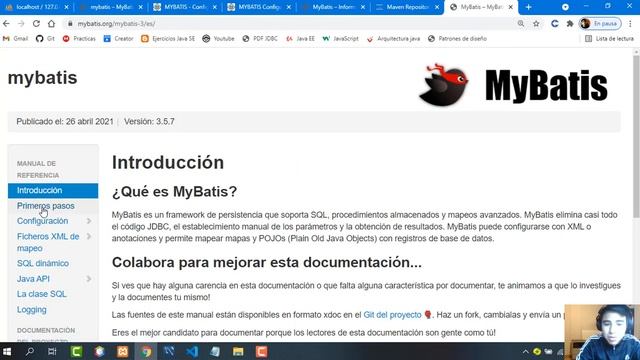Open the Youtube bookmark
640x360 pixels.
(x=218, y=39)
